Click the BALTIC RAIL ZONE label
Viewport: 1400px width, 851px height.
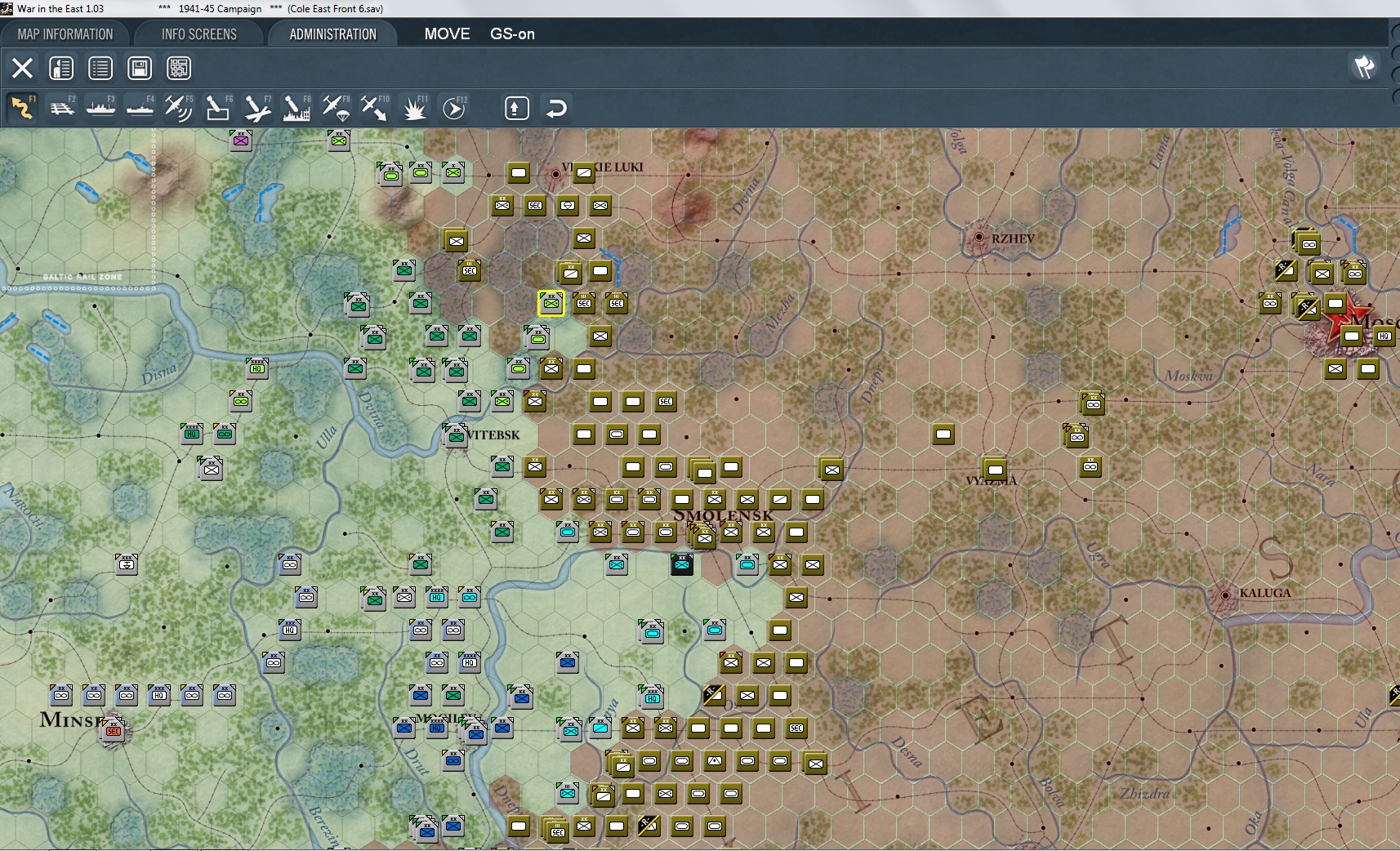82,277
